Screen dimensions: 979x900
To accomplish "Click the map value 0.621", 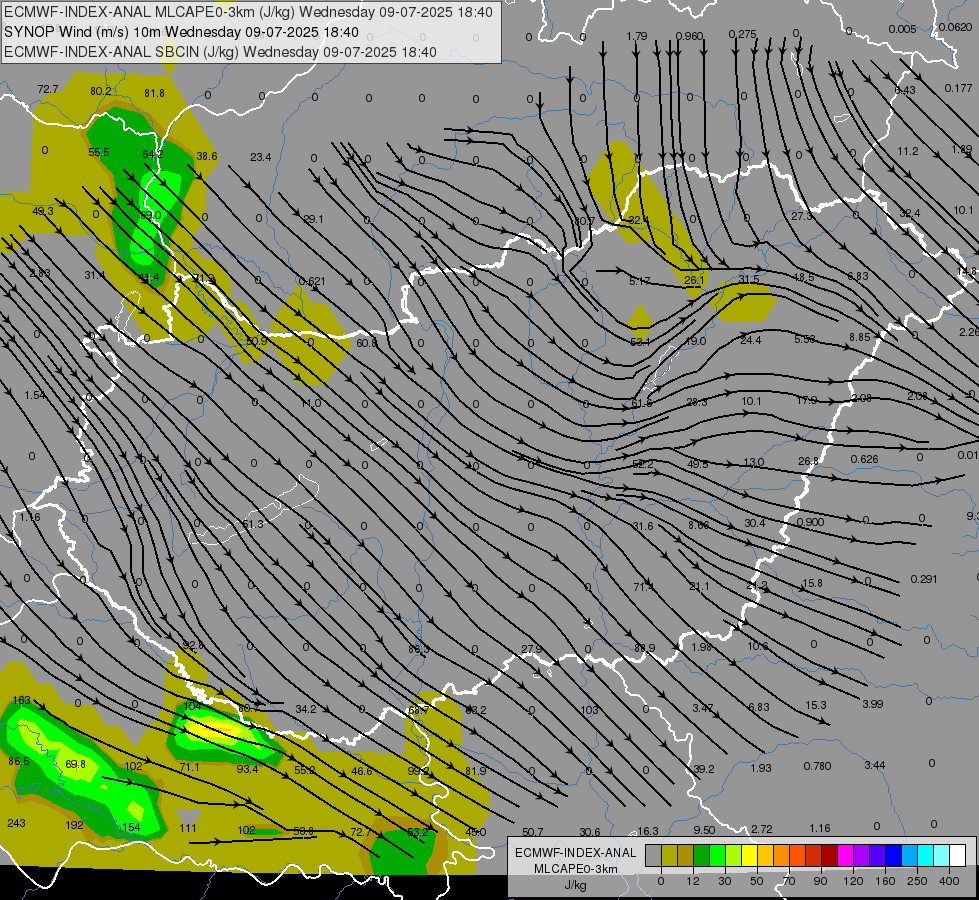I will (x=312, y=281).
